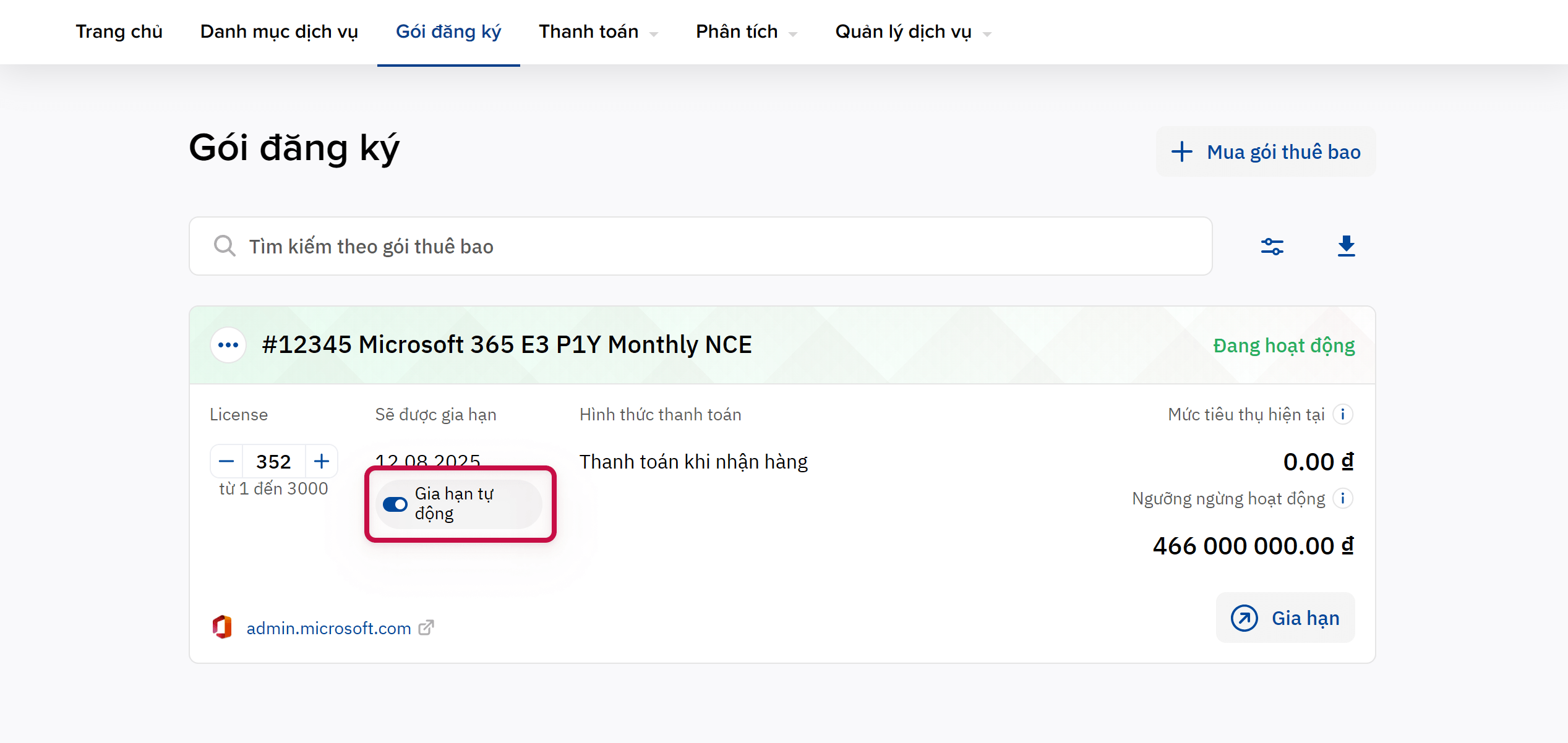
Task: Open admin.microsoft.com link
Action: (x=328, y=628)
